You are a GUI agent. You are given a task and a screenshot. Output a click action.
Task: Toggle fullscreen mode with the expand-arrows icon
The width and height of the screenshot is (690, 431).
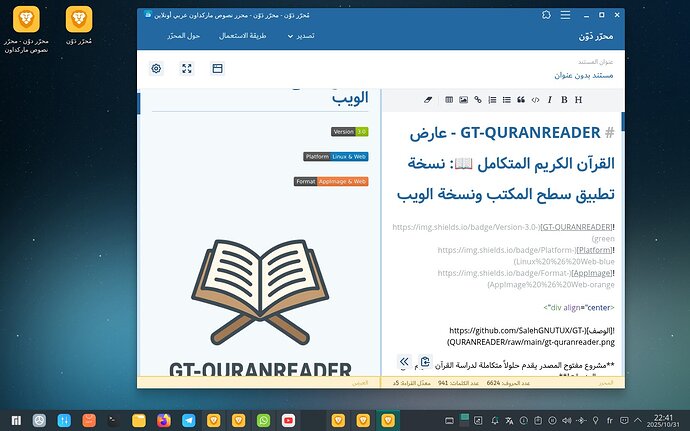pos(187,68)
